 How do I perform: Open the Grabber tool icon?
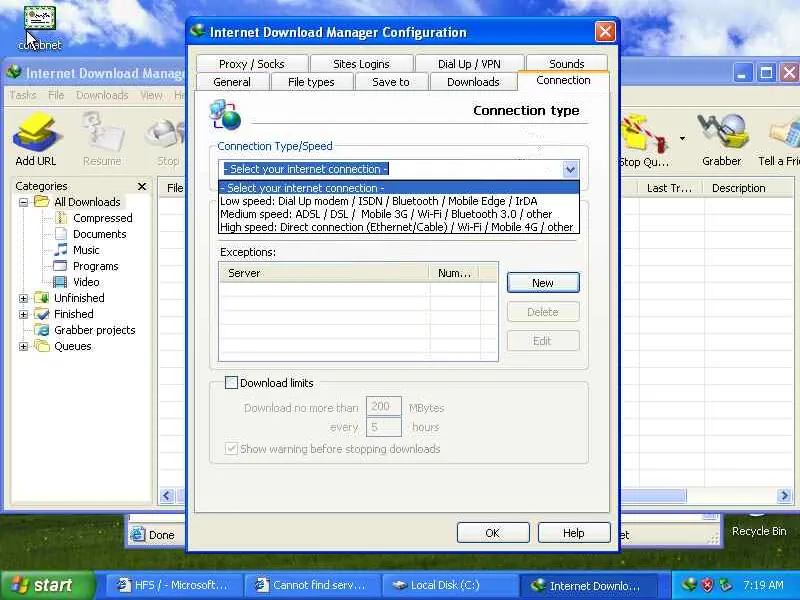(x=721, y=133)
